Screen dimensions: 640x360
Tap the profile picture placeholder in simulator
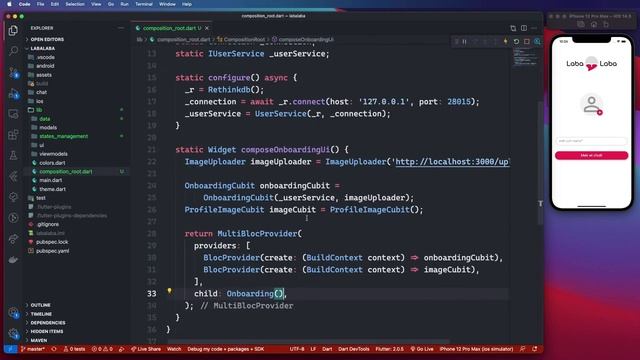(591, 104)
